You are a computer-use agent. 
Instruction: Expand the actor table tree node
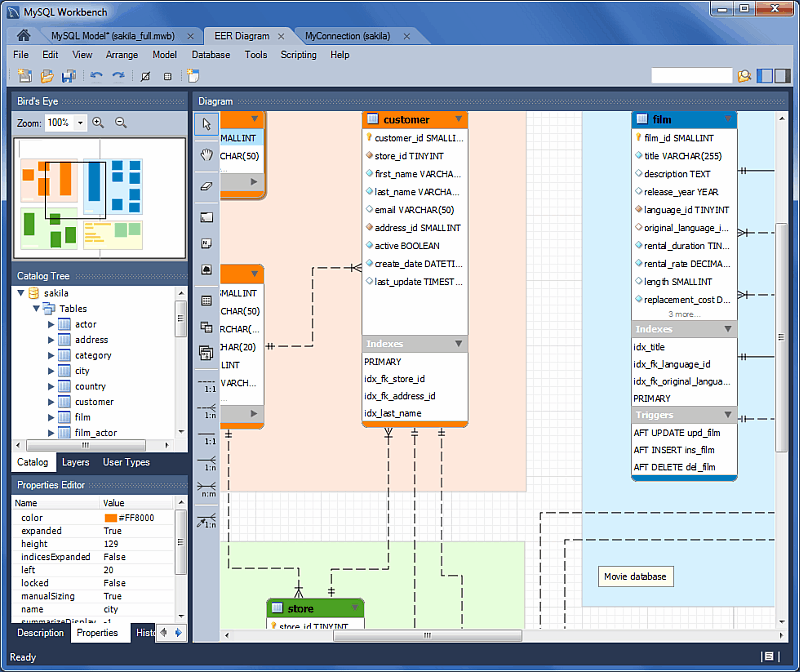click(x=51, y=325)
